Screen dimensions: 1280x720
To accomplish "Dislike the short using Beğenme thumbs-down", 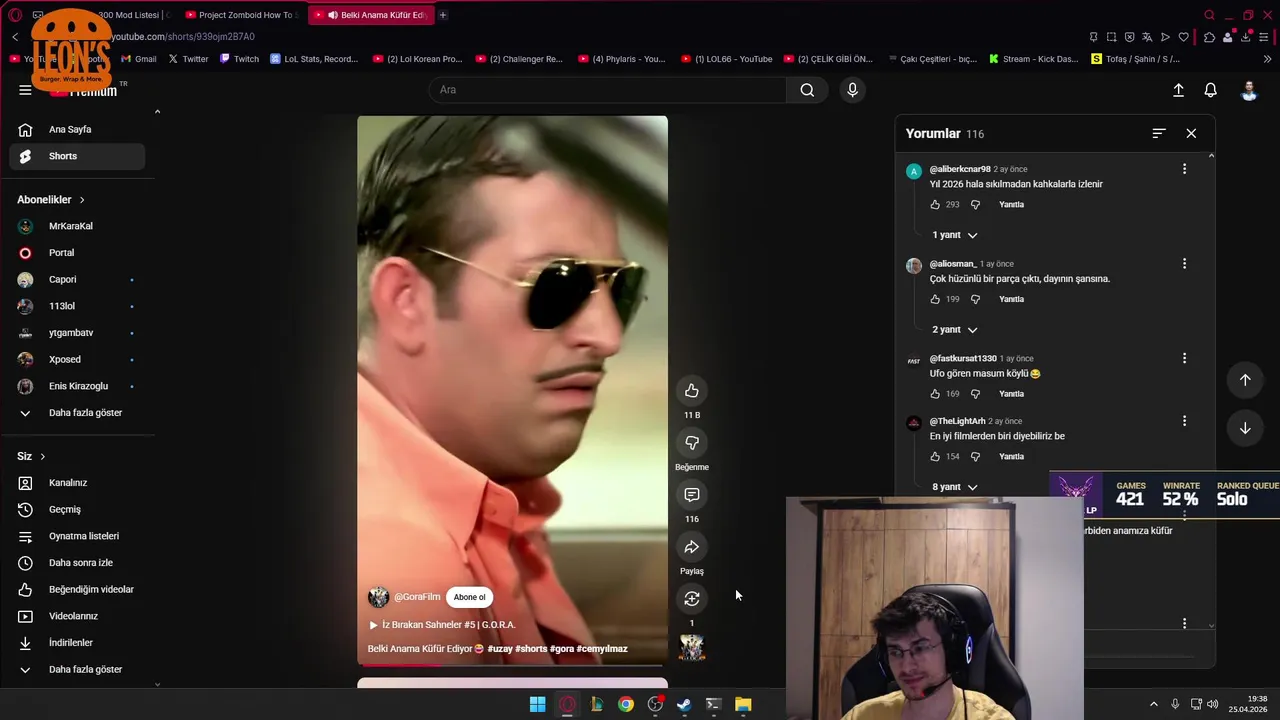I will (692, 442).
